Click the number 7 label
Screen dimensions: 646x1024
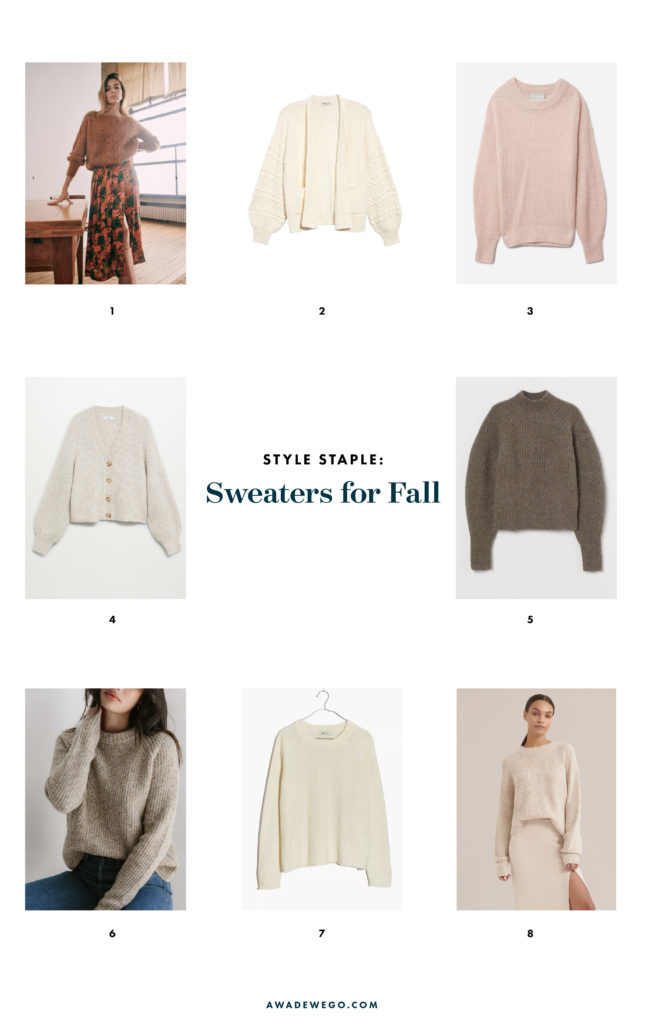coord(321,933)
